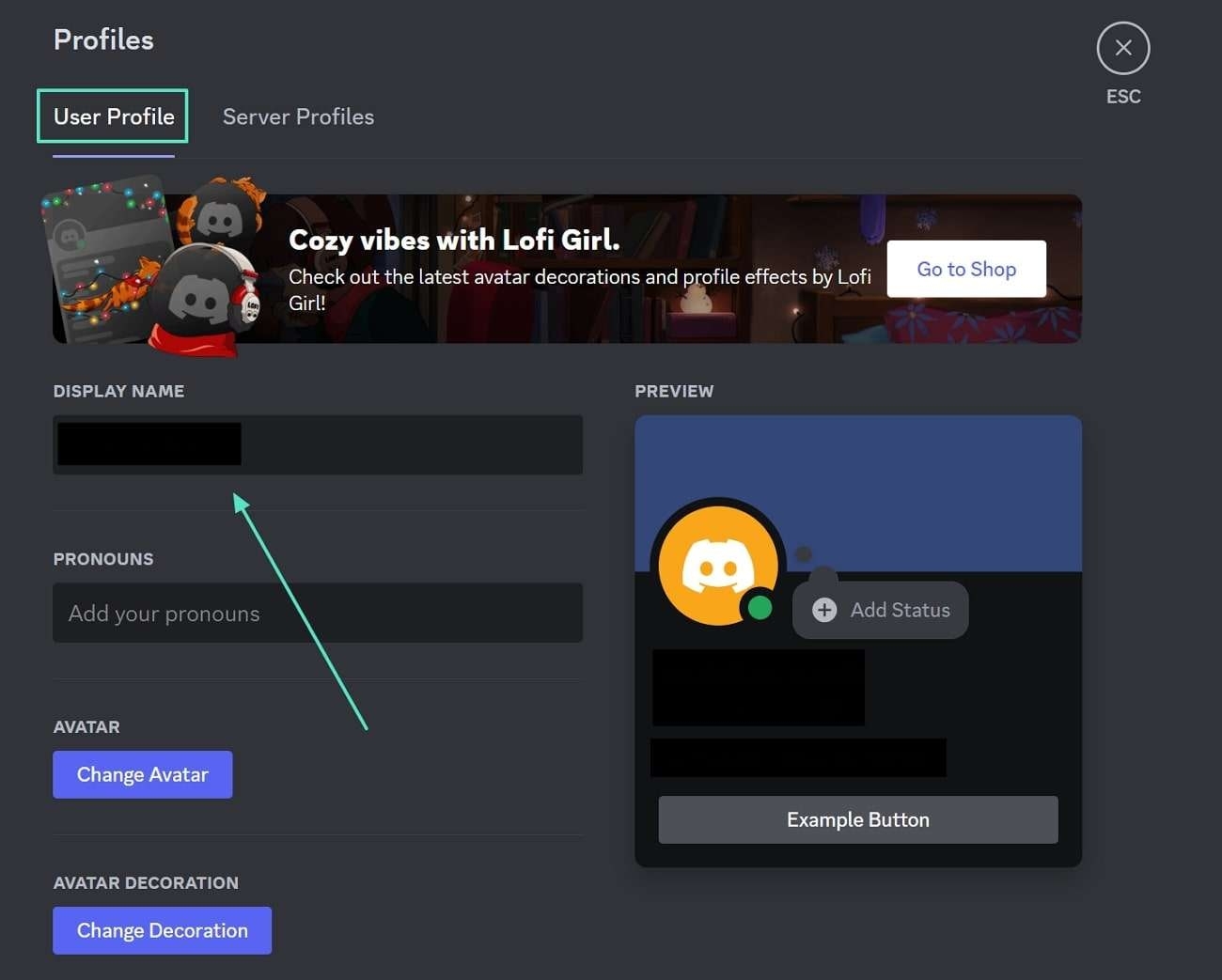Click the Display Name input field
Viewport: 1222px width, 980px height.
click(x=318, y=444)
